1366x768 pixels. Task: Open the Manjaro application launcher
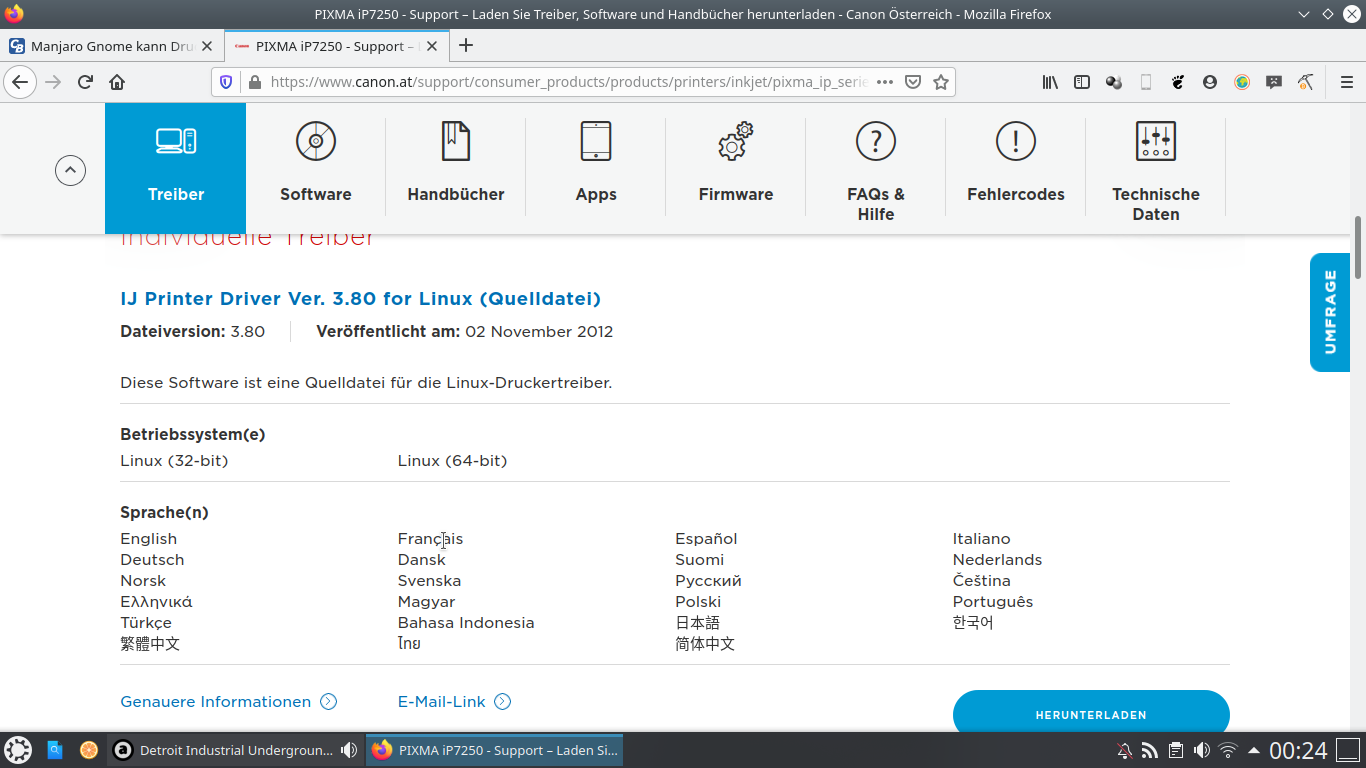click(18, 750)
